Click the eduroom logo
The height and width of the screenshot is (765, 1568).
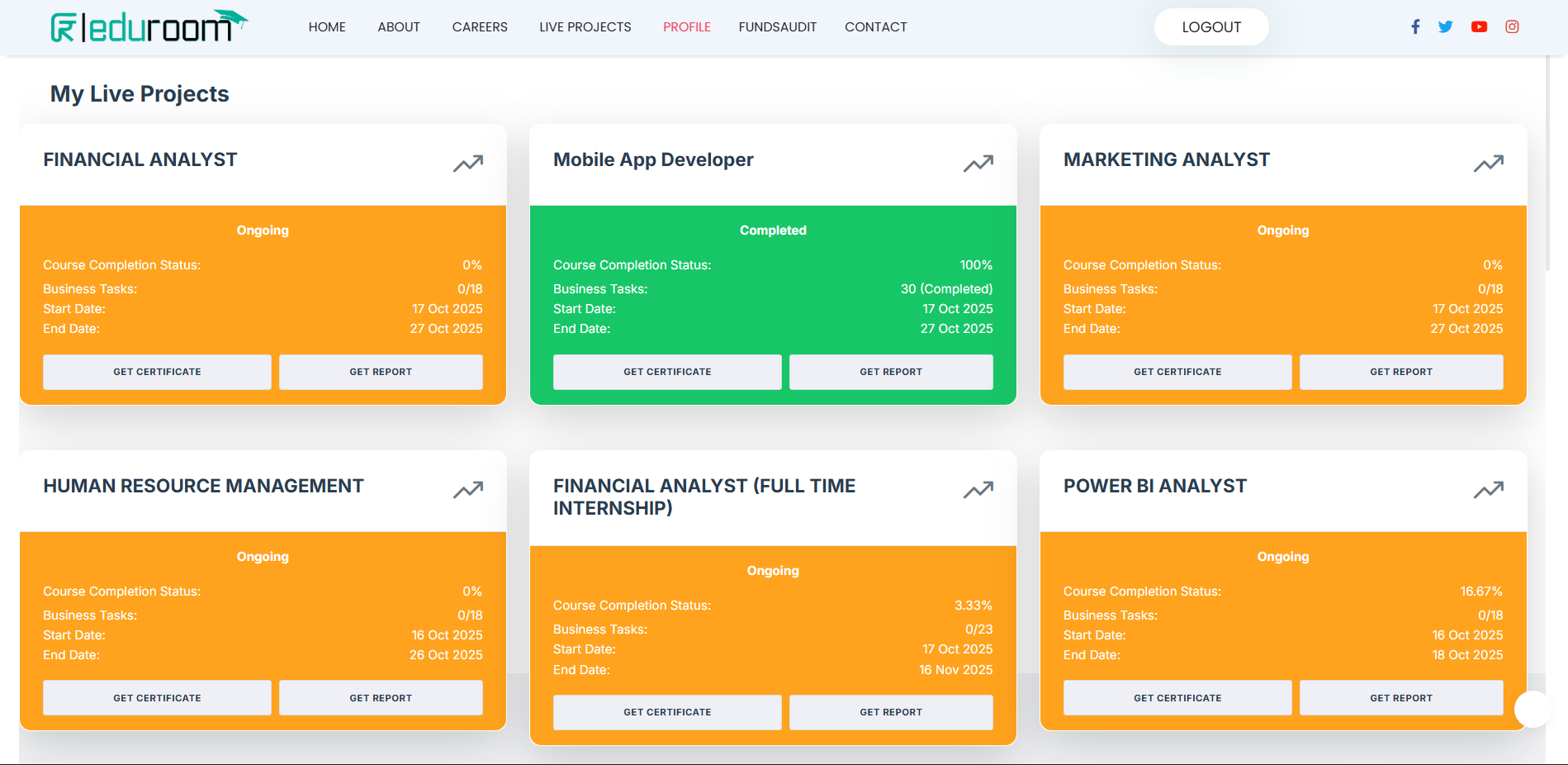[x=149, y=26]
